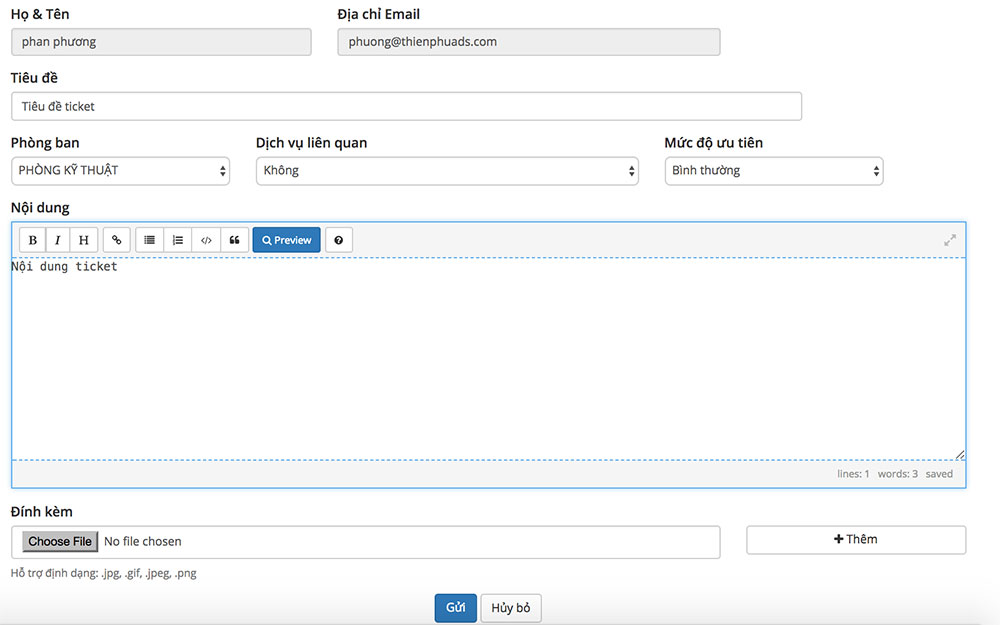Click the Gửi submit button

click(455, 607)
